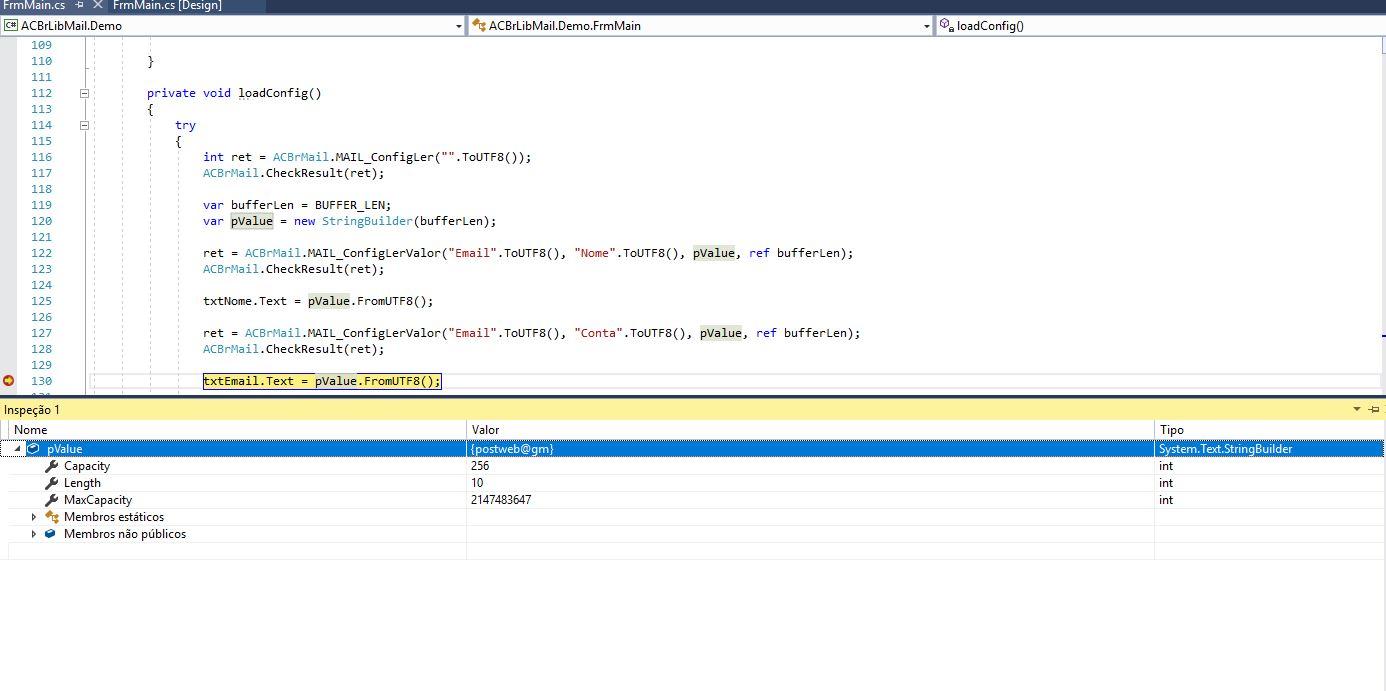Viewport: 1386px width, 691px height.
Task: Collapse the loadConfig method outline at line 112
Action: (x=84, y=93)
